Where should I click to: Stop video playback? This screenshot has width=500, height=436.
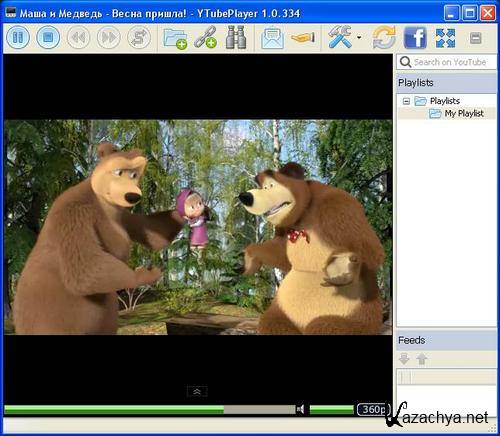(48, 37)
